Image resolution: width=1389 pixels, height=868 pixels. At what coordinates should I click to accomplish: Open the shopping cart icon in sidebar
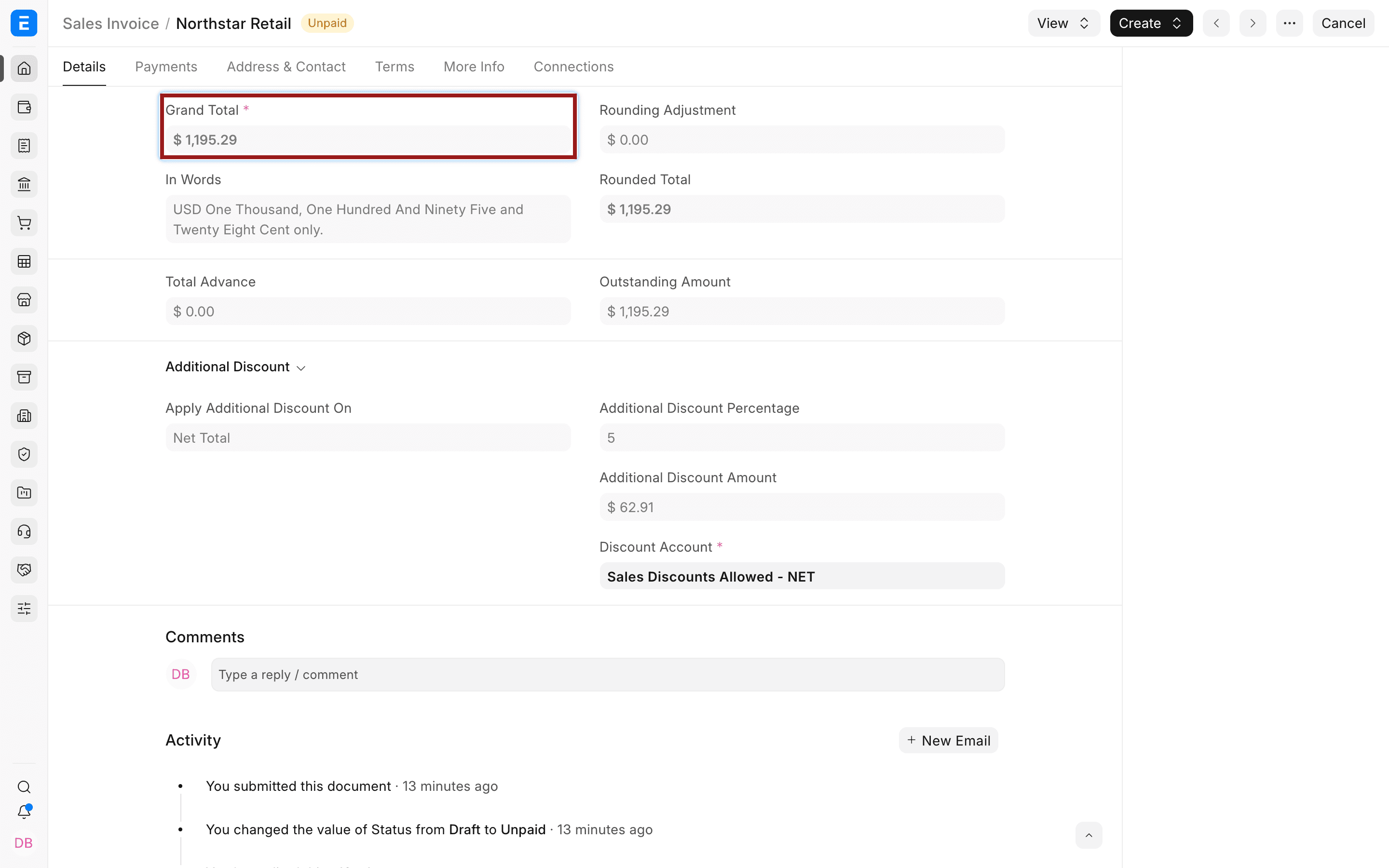click(24, 223)
